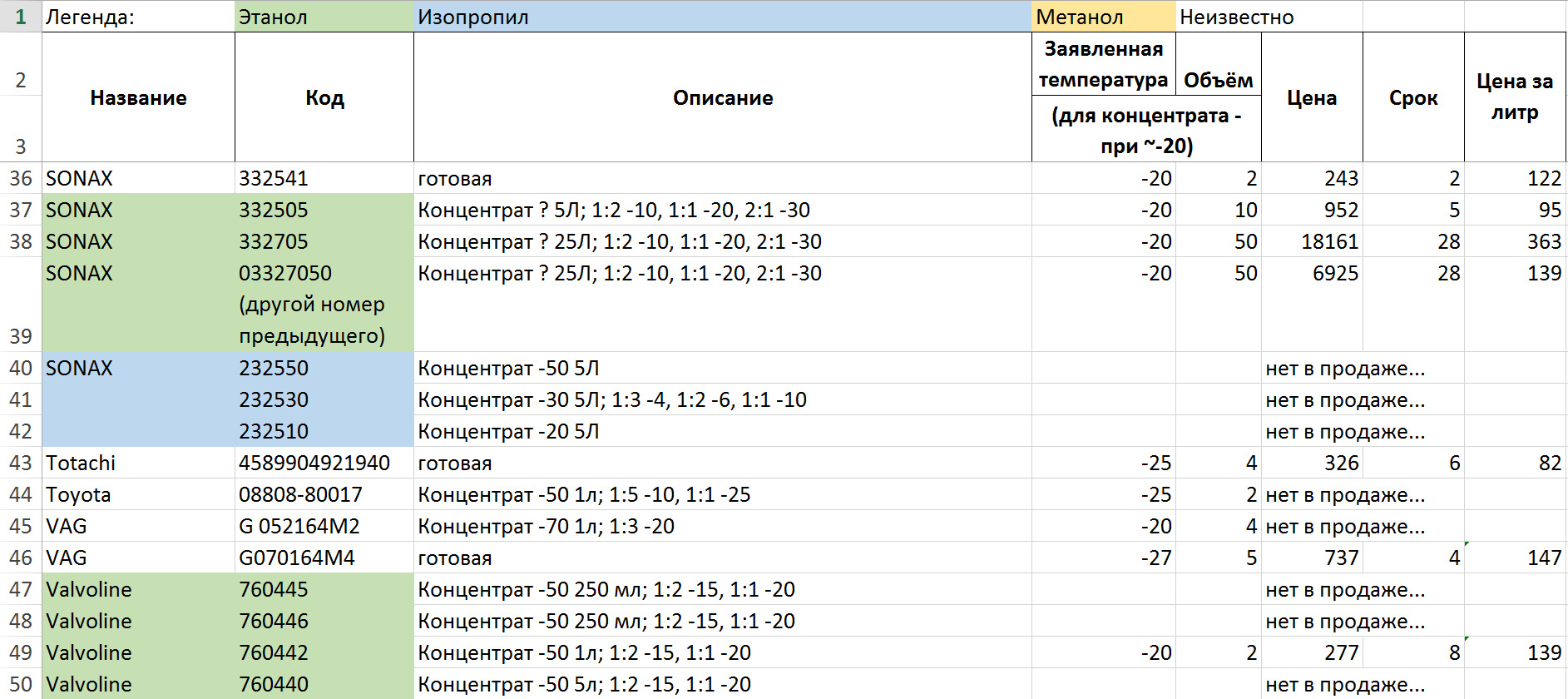
Task: Click the price cell showing 18161
Action: tap(1312, 241)
